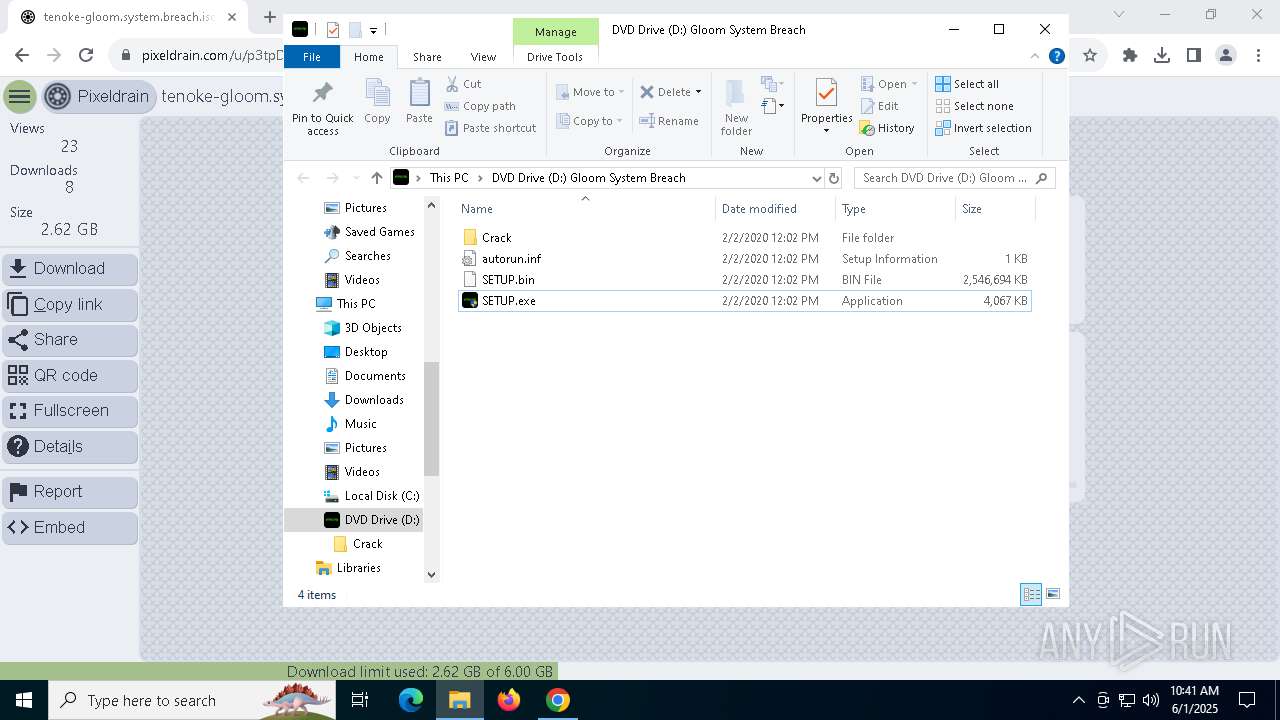Open Pixeldrain hamburger menu icon

coord(19,97)
